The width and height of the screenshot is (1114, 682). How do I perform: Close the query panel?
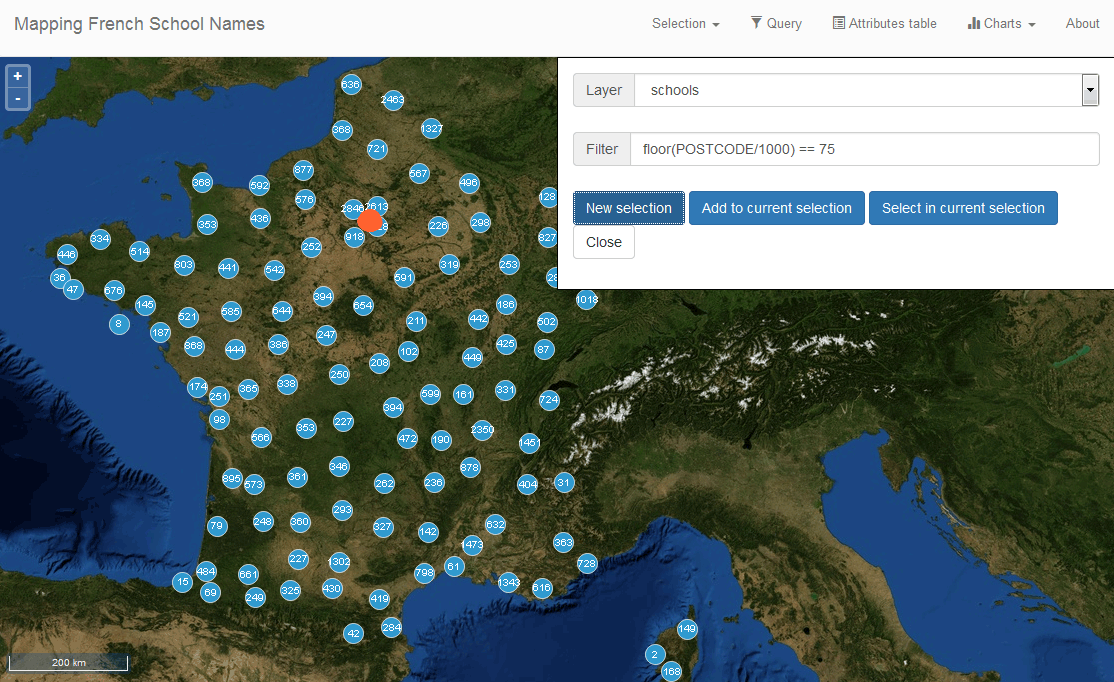click(603, 242)
